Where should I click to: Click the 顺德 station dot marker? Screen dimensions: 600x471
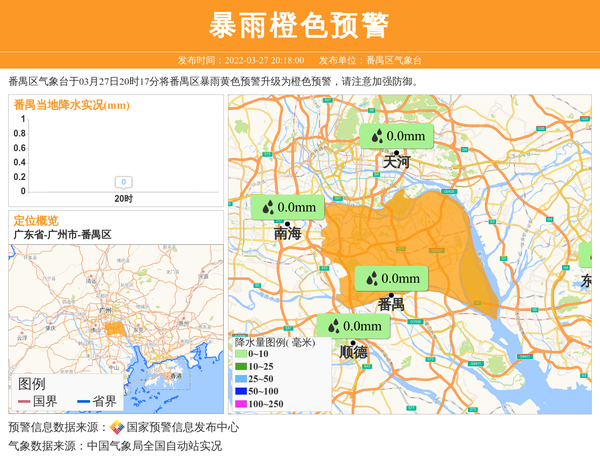pos(352,341)
